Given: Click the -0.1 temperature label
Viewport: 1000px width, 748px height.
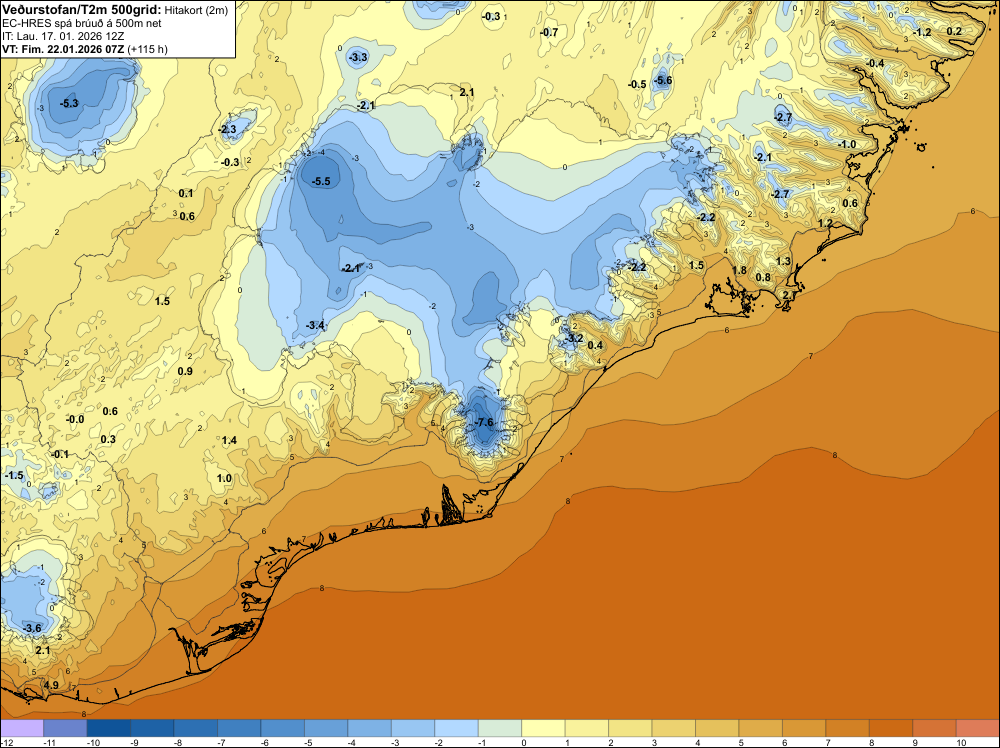Looking at the screenshot, I should pos(59,454).
